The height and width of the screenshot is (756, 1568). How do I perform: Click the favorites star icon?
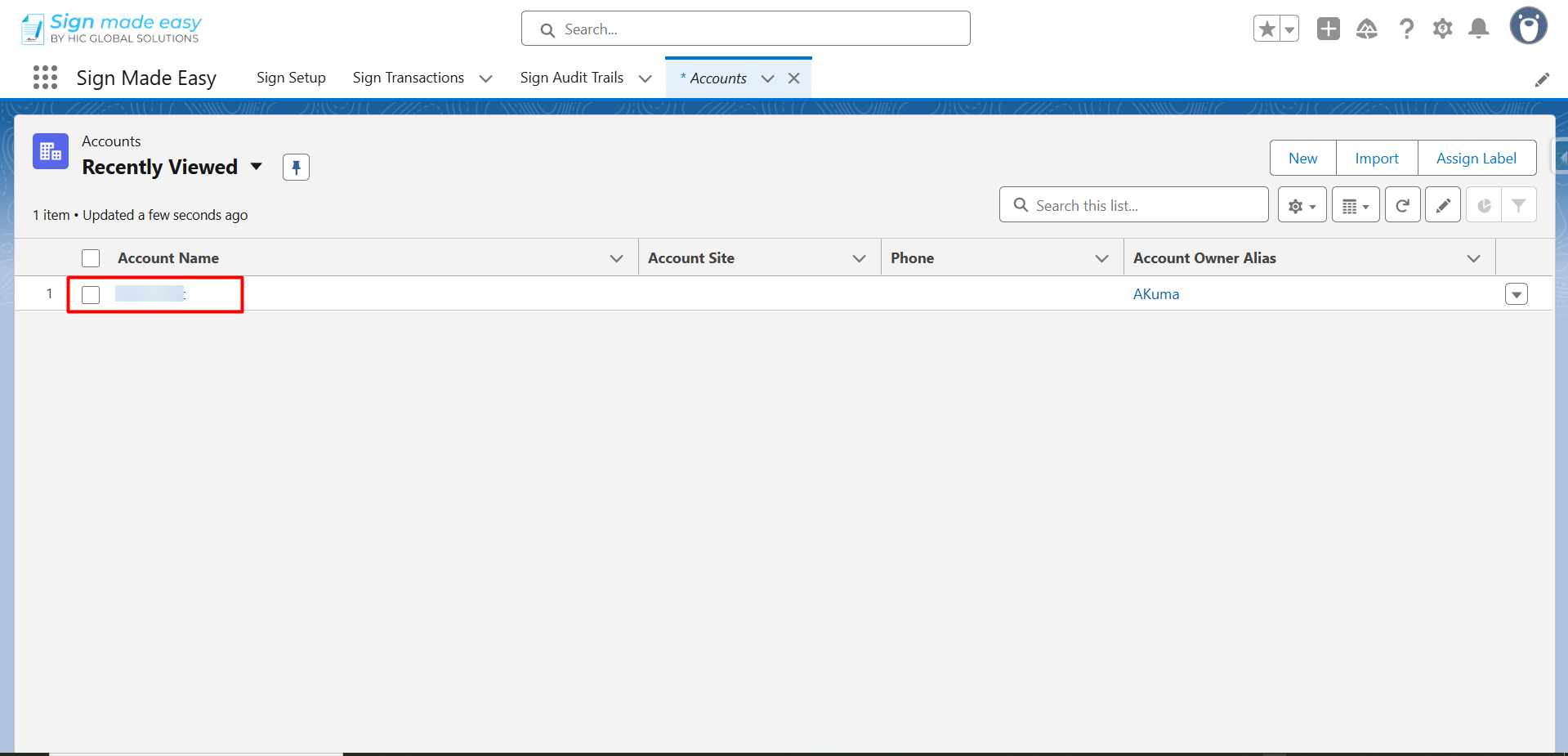[1266, 28]
